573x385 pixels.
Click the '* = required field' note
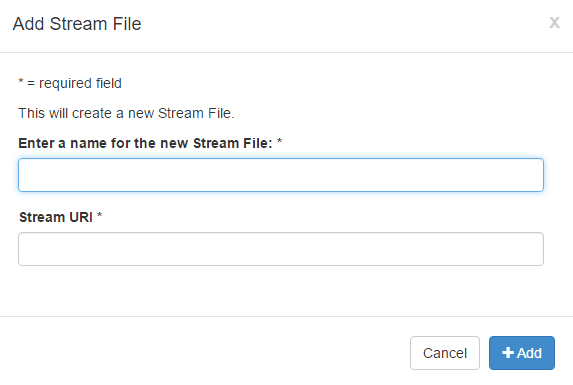coord(70,83)
